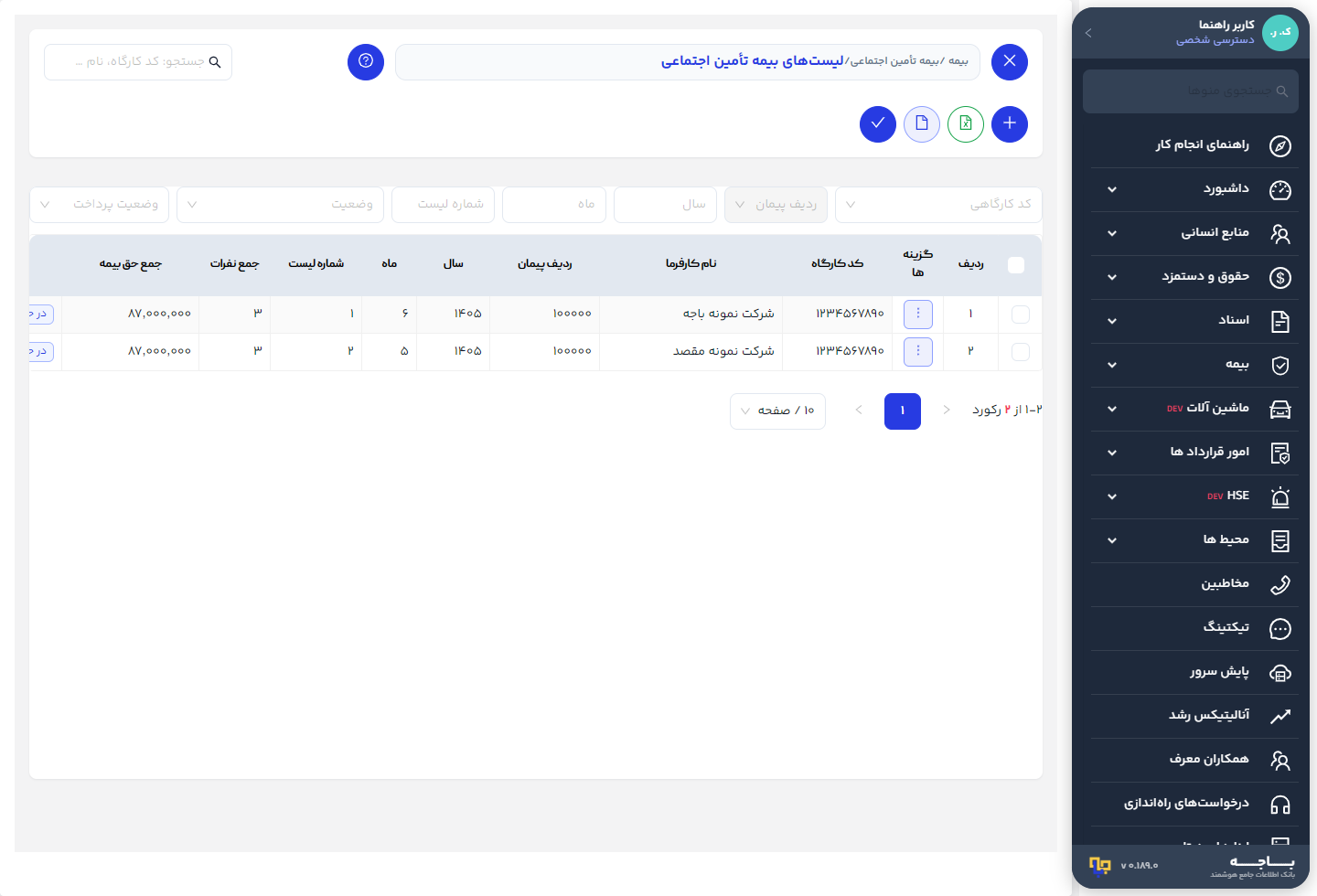This screenshot has width=1317, height=896.
Task: Click the headset icon for درخواست‌های راه‌اندازی
Action: (1280, 805)
